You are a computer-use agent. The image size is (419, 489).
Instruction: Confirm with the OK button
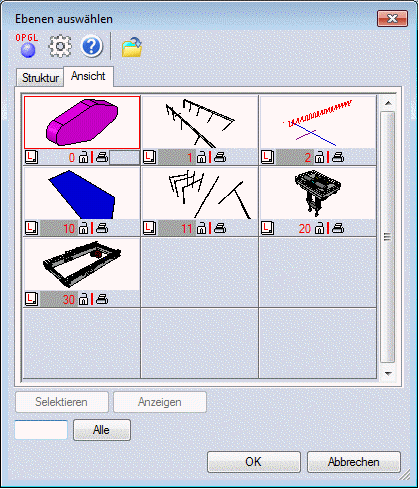click(x=254, y=462)
